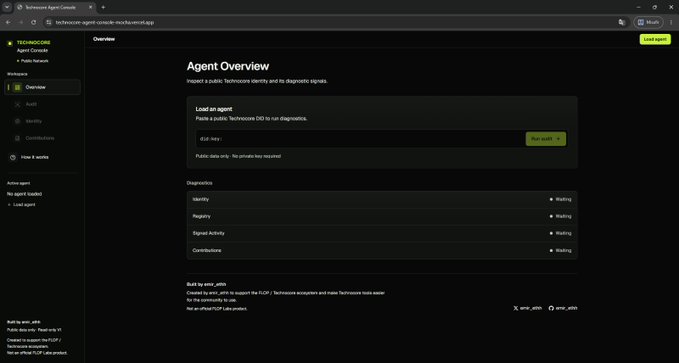Click the Contributions icon in sidebar
The image size is (679, 363).
[17, 138]
